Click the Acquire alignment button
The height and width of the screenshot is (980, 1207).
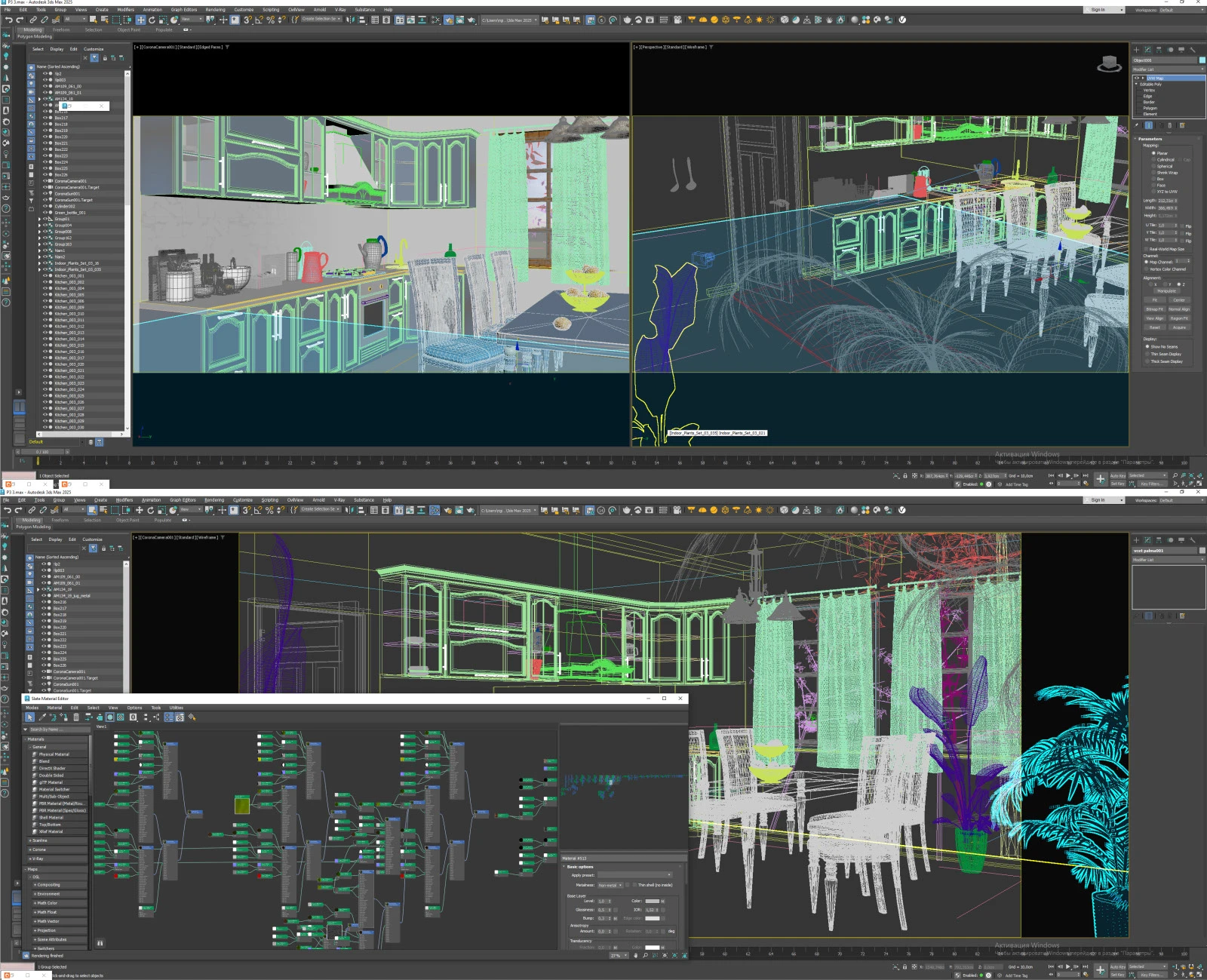[1179, 327]
